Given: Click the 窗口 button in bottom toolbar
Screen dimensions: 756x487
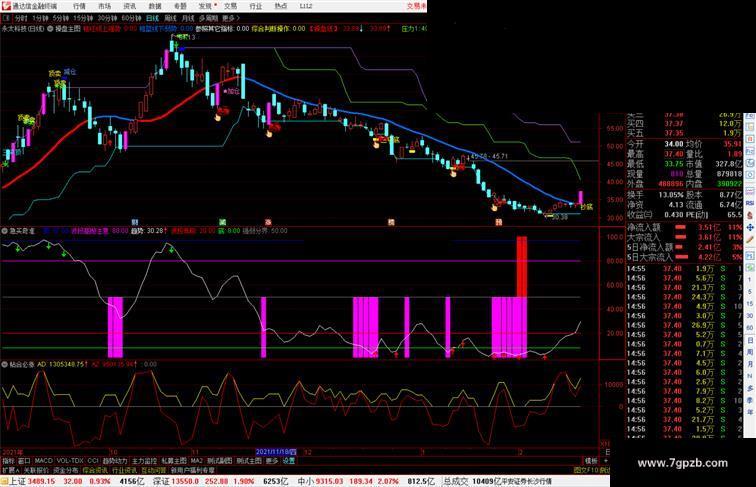Looking at the screenshot, I should pos(24,461).
